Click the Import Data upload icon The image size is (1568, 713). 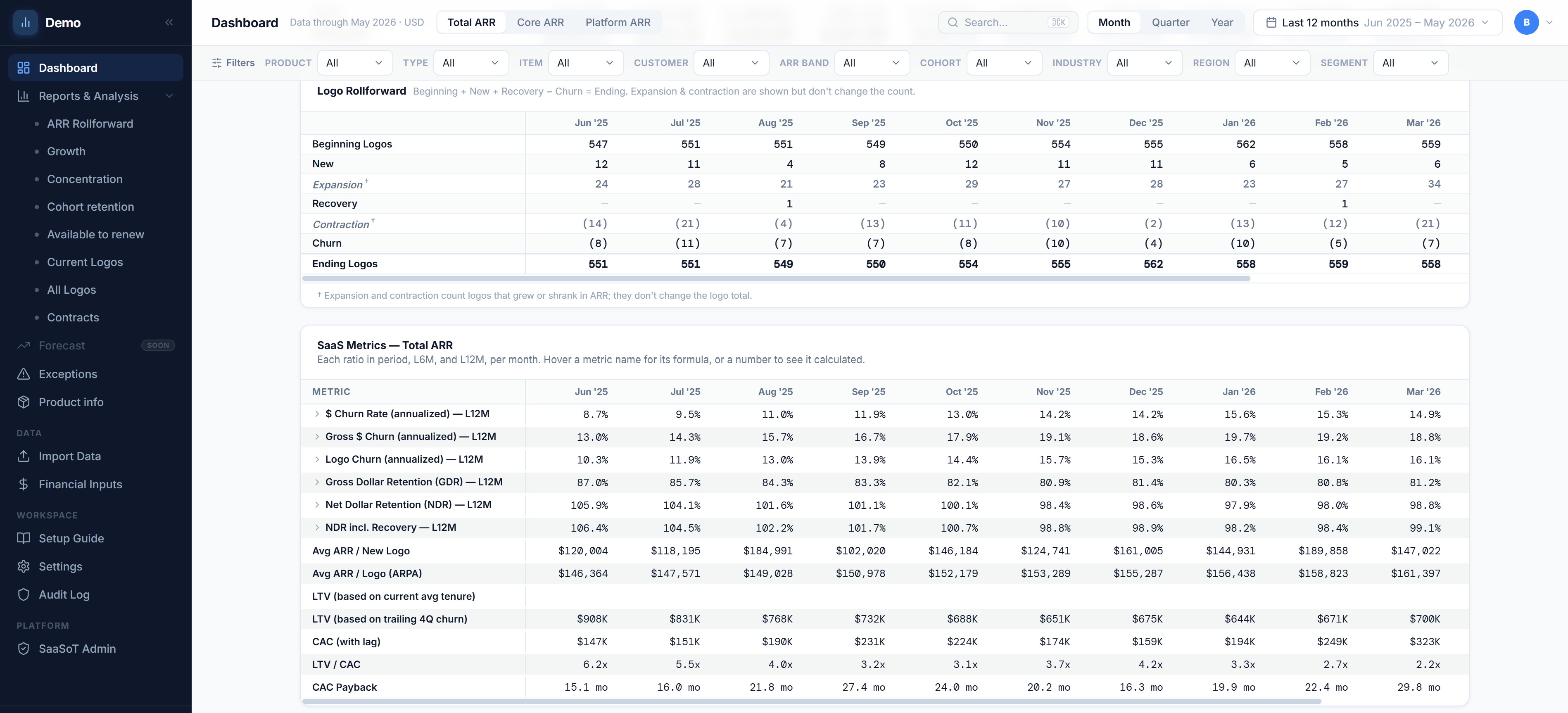24,456
